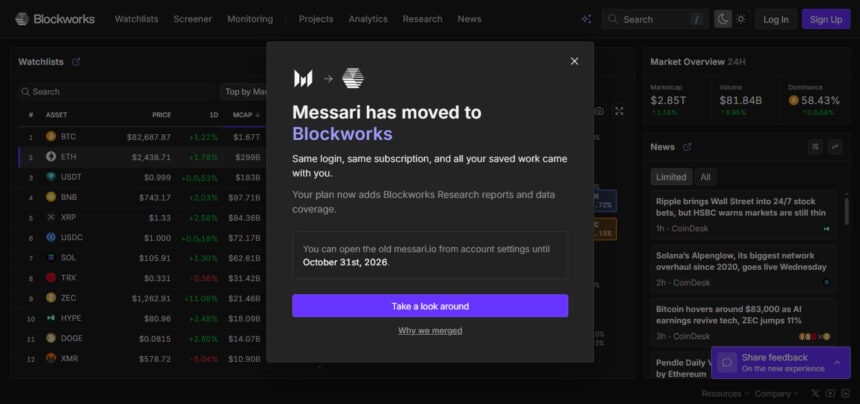Switch News panel to list view
The image size is (860, 404).
click(816, 147)
